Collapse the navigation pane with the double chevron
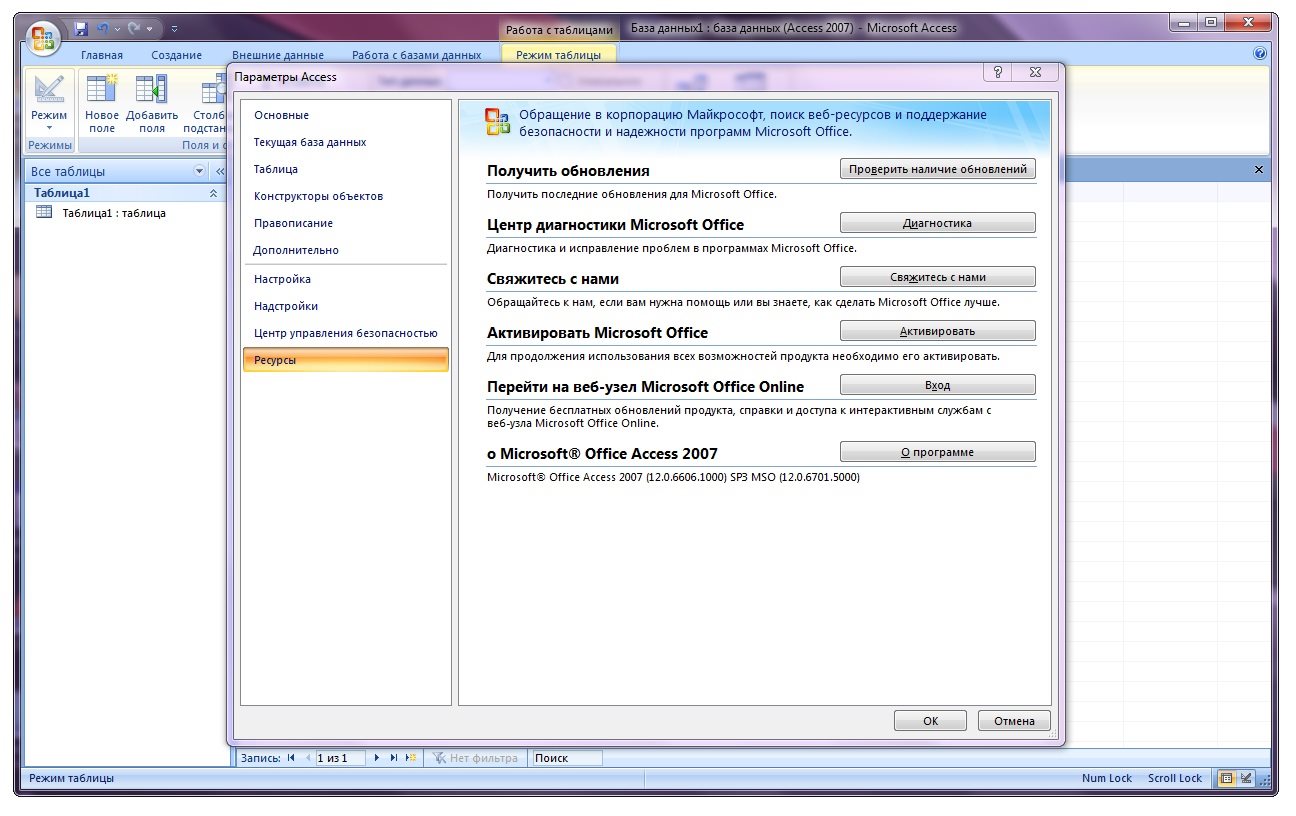The image size is (1296, 816). 219,172
